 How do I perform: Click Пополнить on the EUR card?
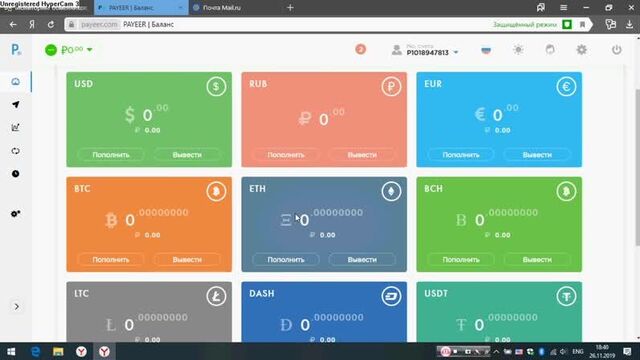click(x=461, y=155)
